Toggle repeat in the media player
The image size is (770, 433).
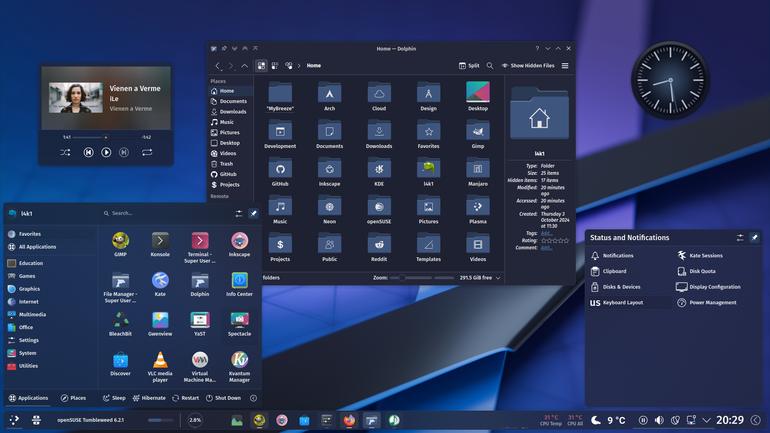click(147, 152)
